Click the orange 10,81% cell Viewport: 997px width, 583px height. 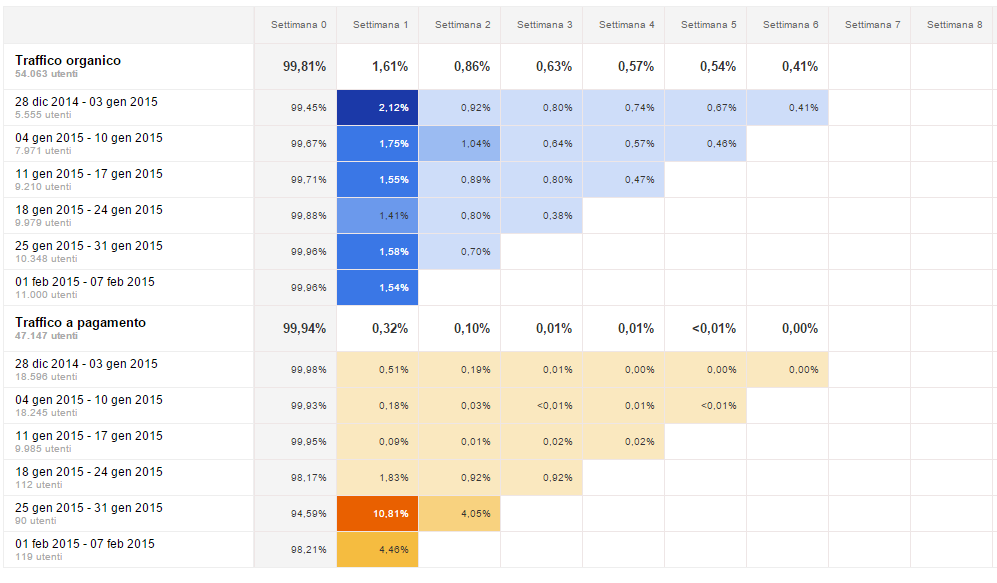tap(378, 514)
